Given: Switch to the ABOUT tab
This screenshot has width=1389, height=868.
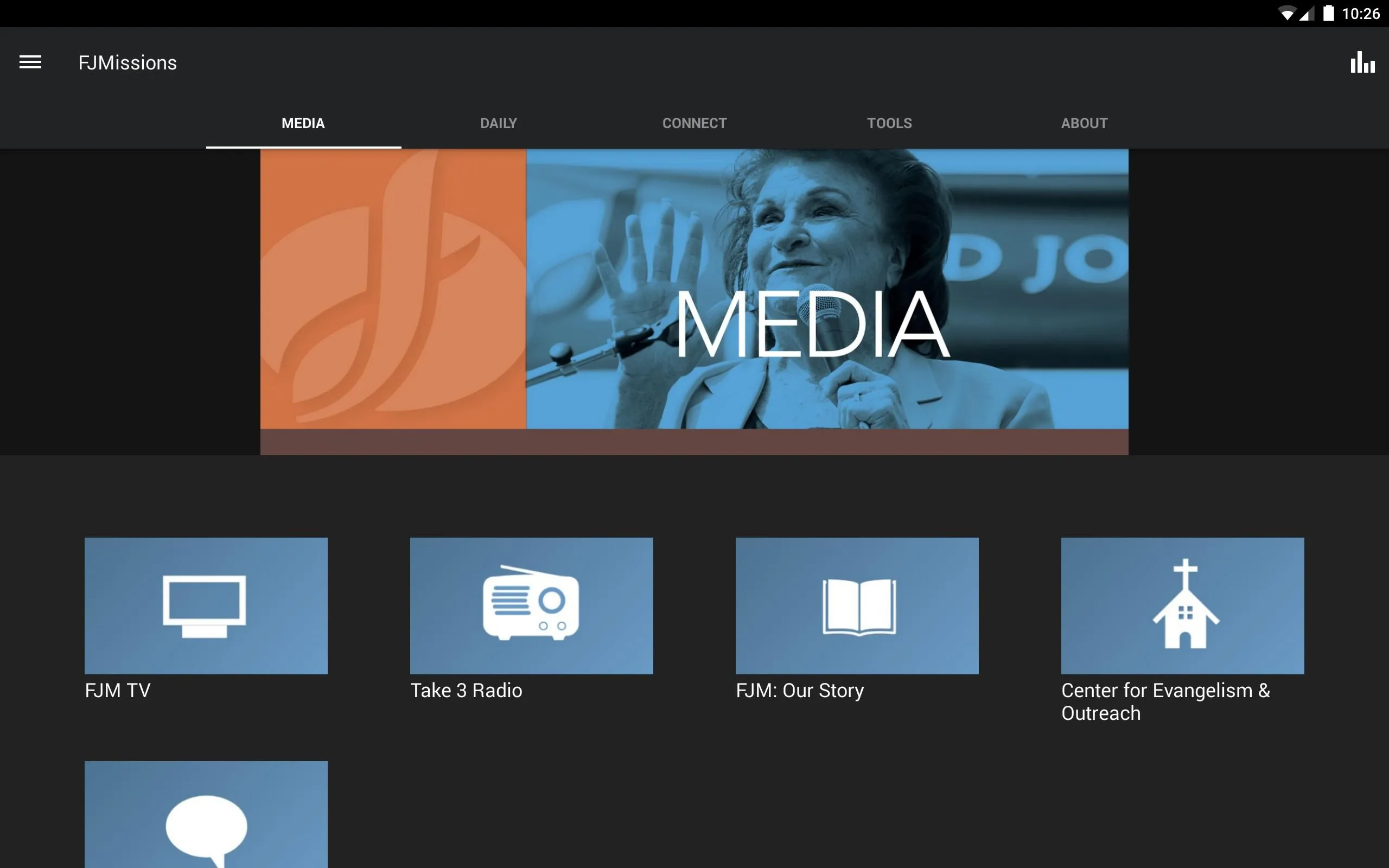Looking at the screenshot, I should pyautogui.click(x=1083, y=122).
